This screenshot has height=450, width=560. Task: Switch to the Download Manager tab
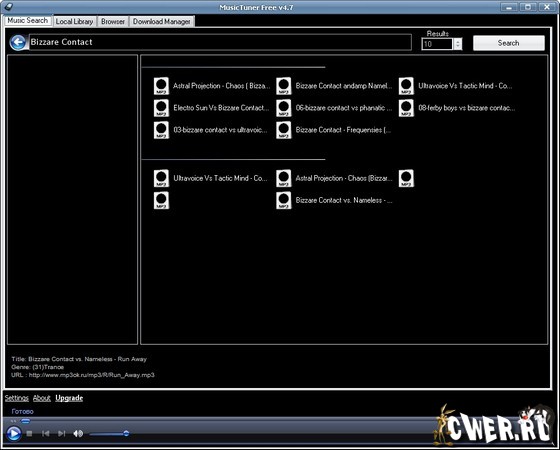point(161,21)
